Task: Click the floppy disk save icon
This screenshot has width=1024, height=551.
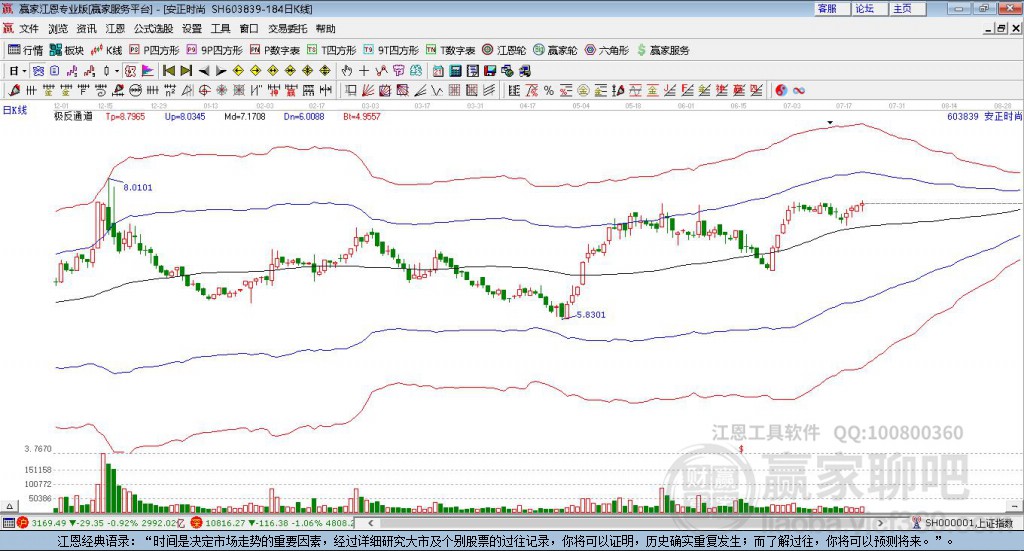Action: pyautogui.click(x=490, y=71)
